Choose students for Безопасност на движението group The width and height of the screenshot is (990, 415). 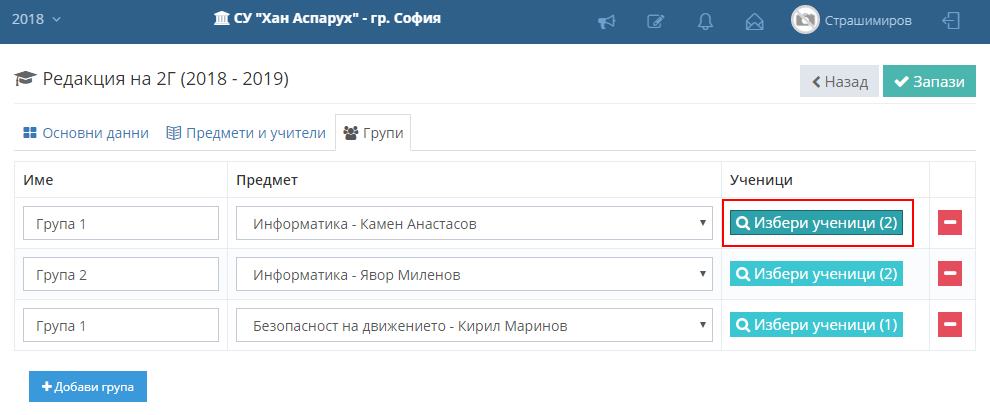[817, 324]
